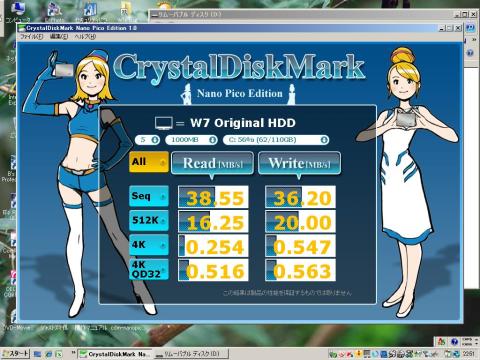Viewport: 480px width, 360px height.
Task: Select the Seq read value 38.55
Action: point(213,197)
